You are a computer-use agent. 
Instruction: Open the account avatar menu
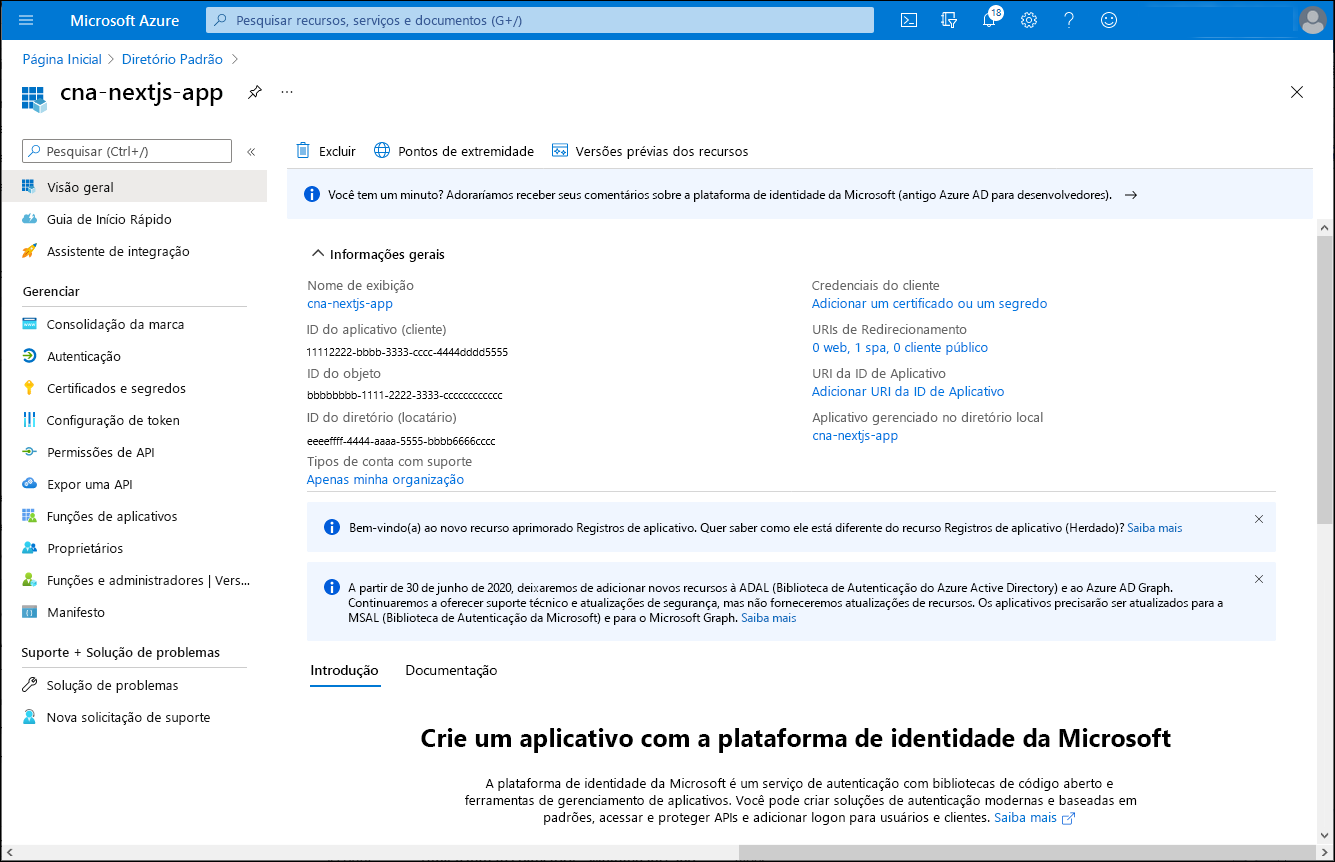click(x=1311, y=20)
